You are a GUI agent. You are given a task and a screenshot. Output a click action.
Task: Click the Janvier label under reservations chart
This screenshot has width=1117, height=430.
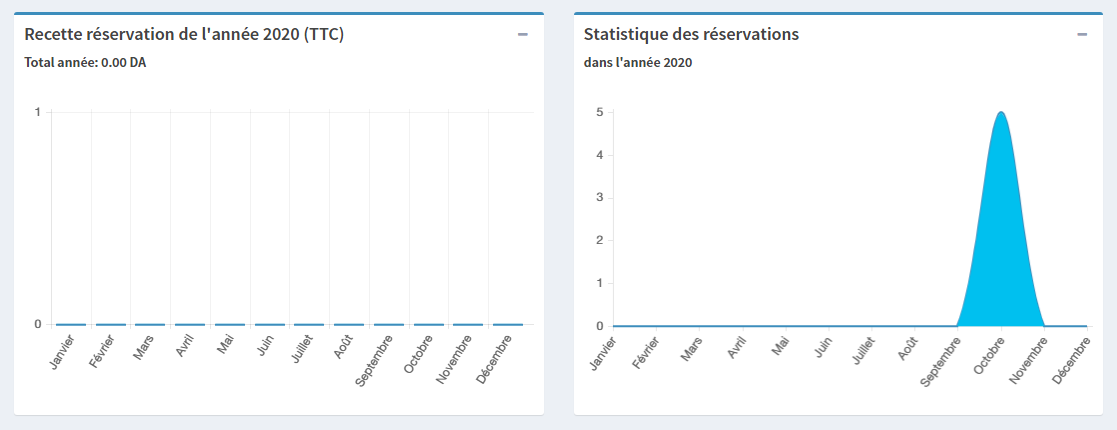click(x=604, y=353)
